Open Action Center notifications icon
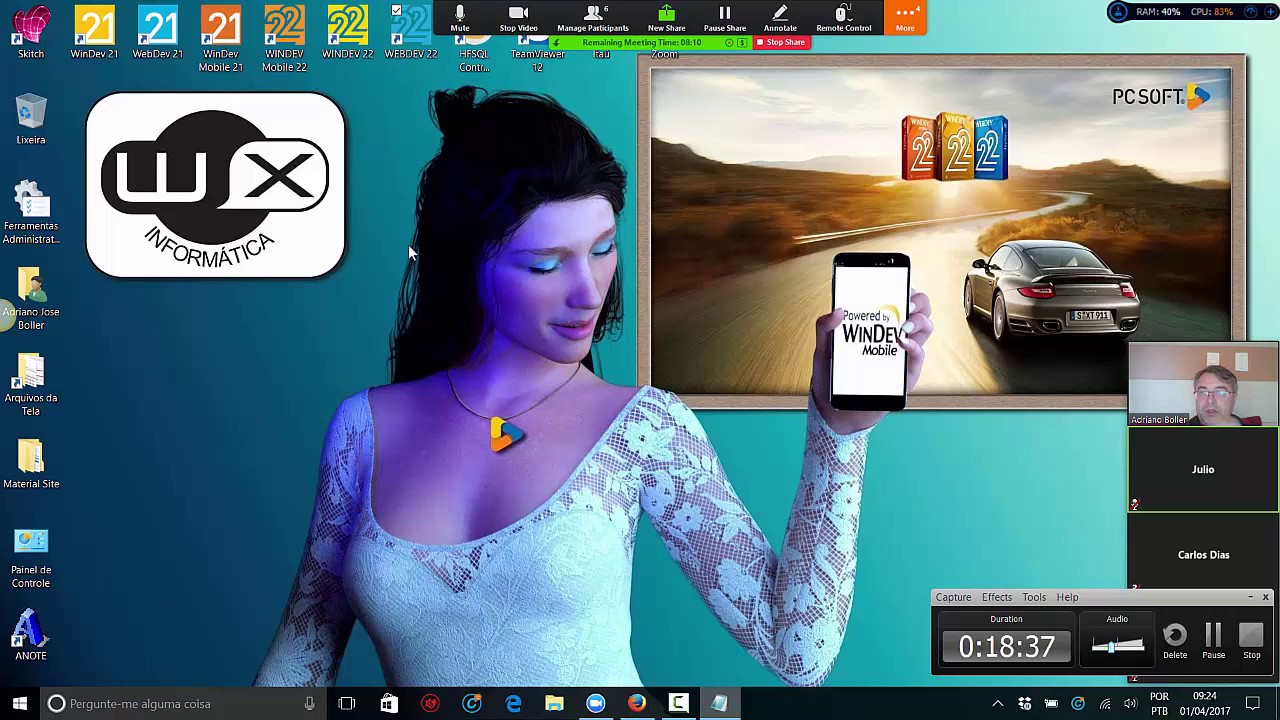Screen dimensions: 1280x720 (x=1253, y=704)
